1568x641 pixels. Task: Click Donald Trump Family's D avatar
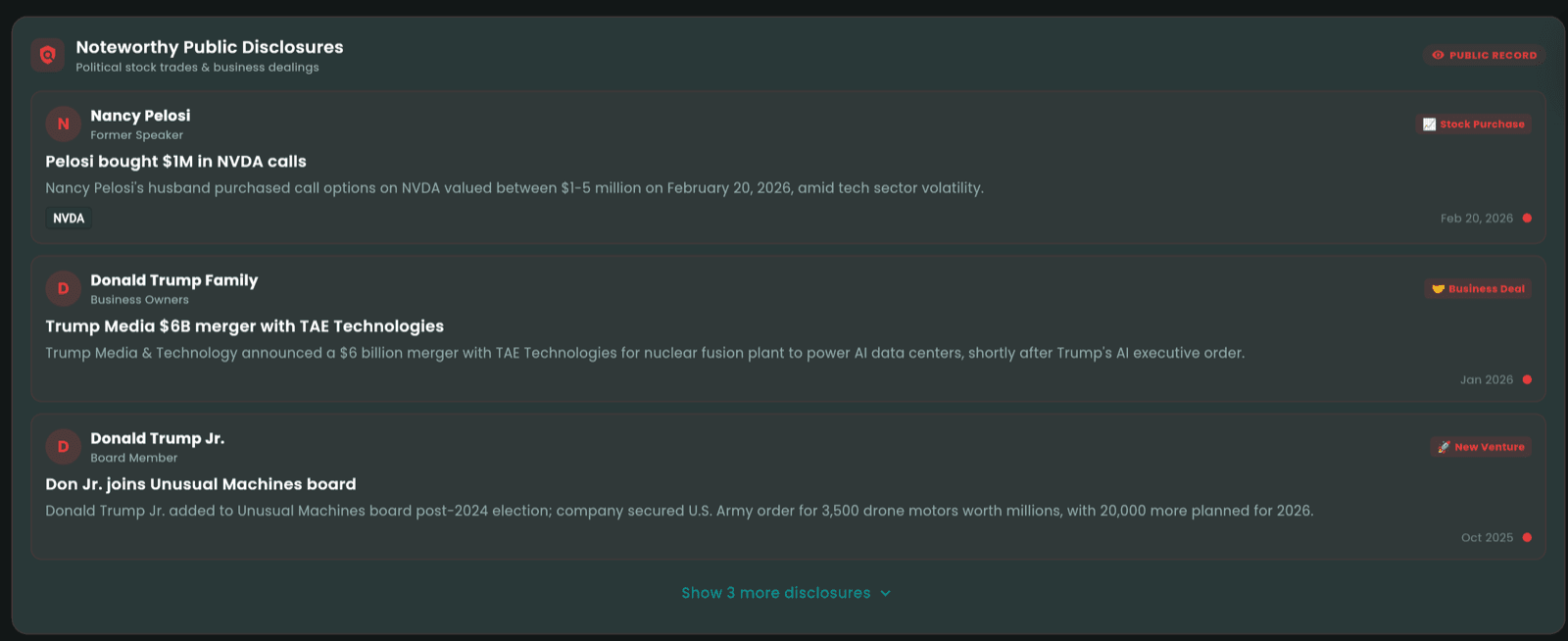pos(63,289)
